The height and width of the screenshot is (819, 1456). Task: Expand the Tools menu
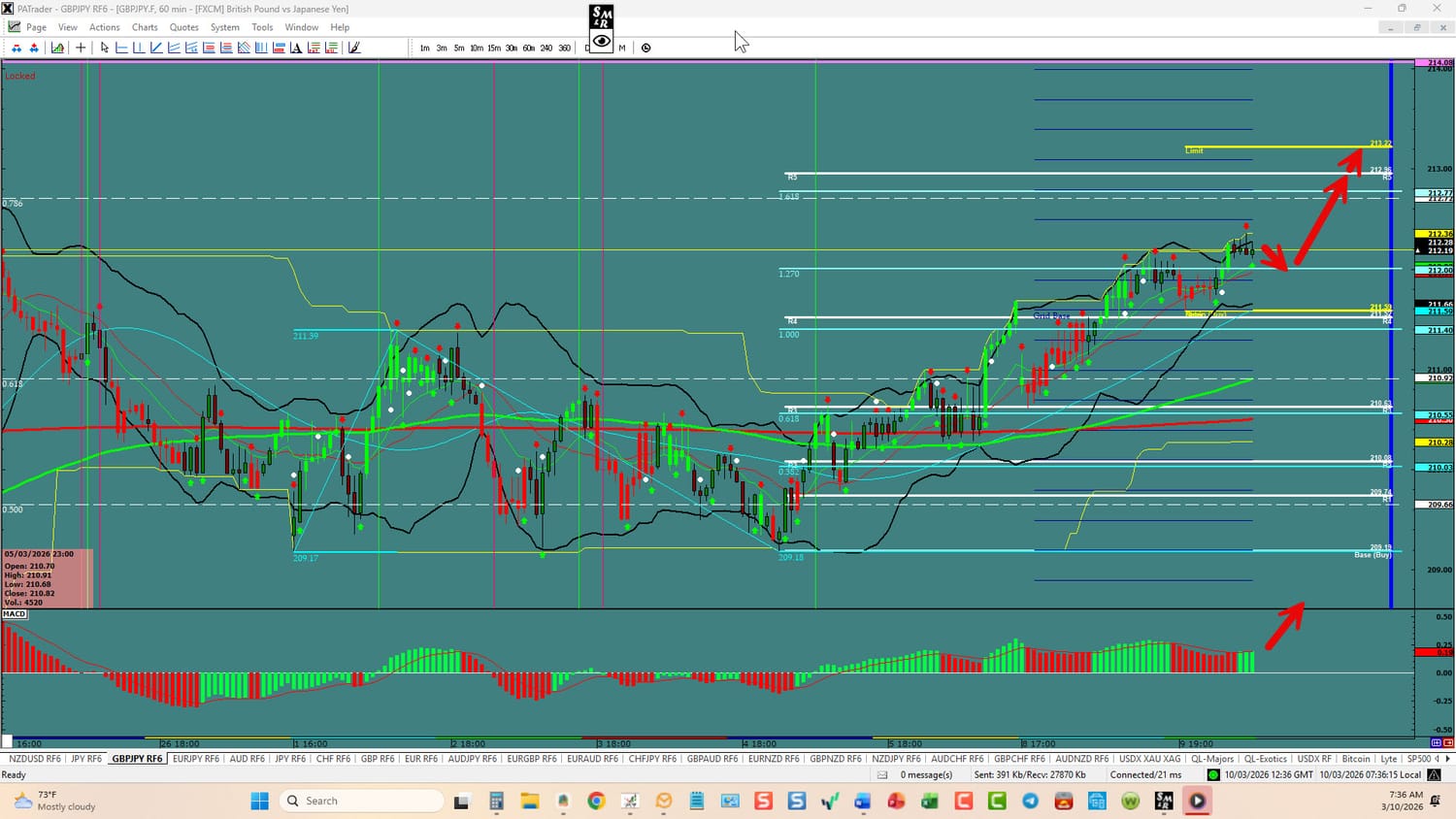click(x=262, y=27)
